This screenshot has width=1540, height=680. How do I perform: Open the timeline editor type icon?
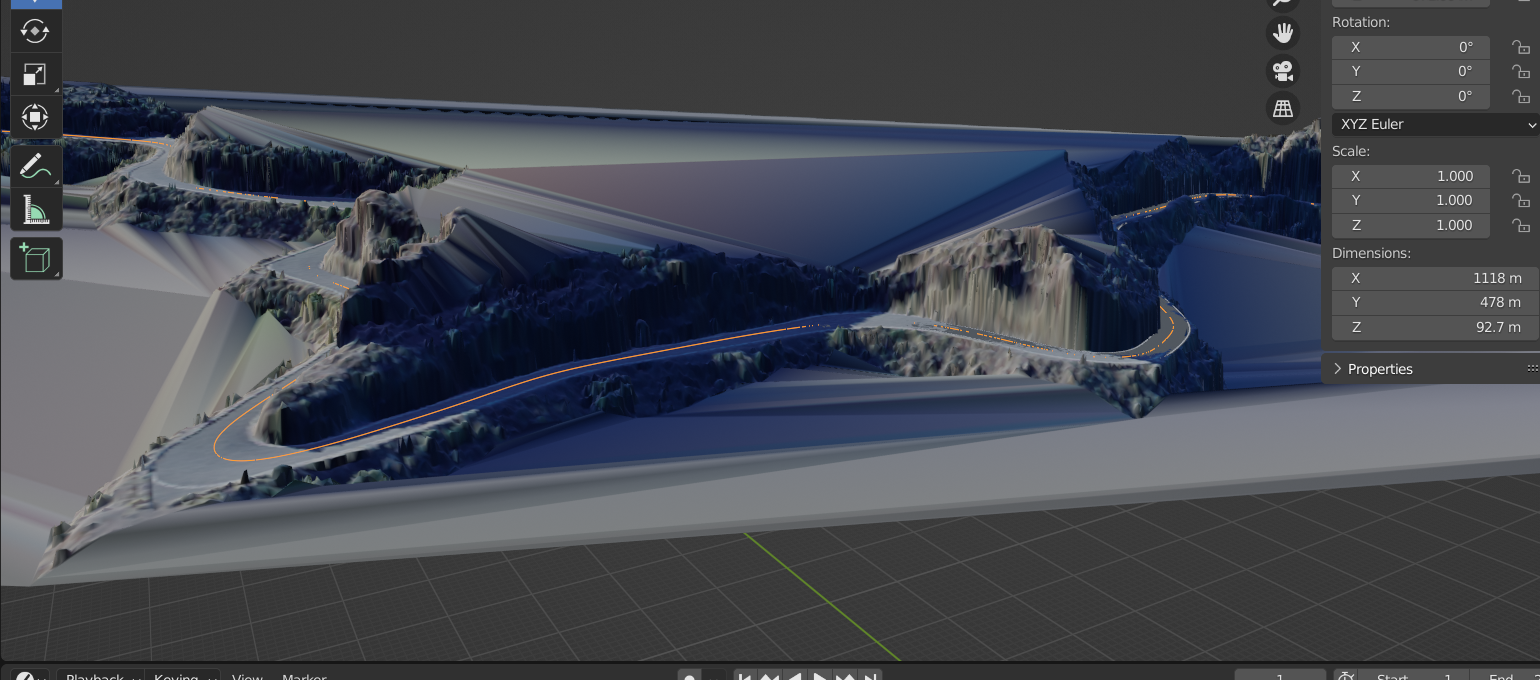tap(30, 676)
